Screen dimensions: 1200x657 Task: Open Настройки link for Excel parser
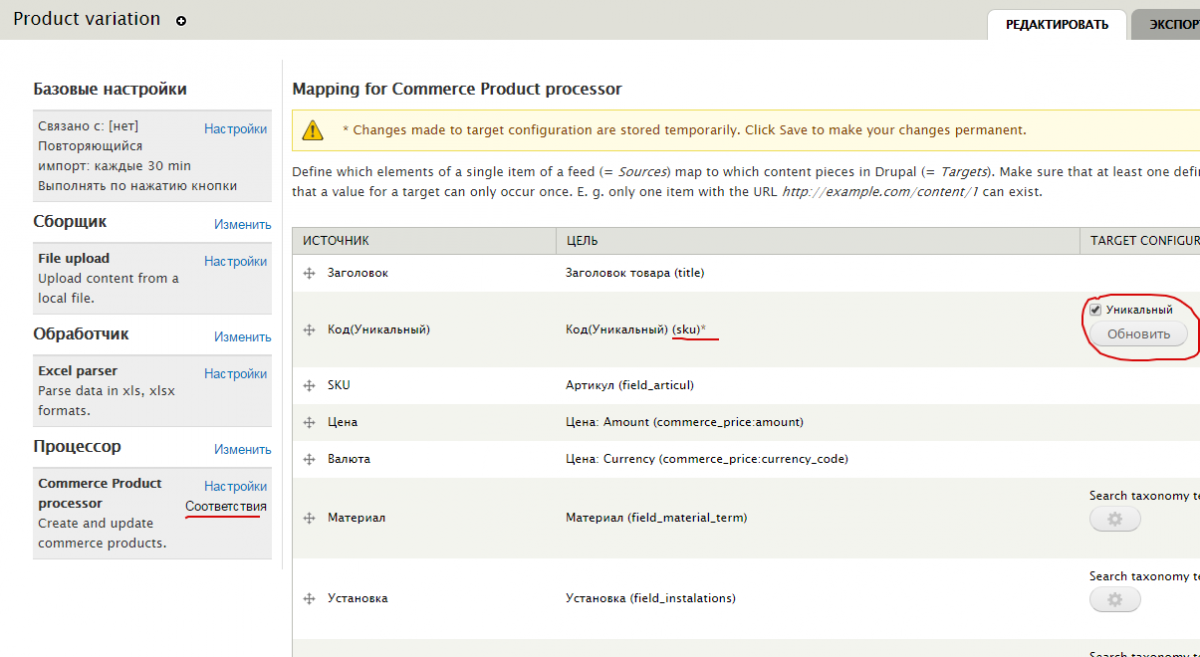235,374
